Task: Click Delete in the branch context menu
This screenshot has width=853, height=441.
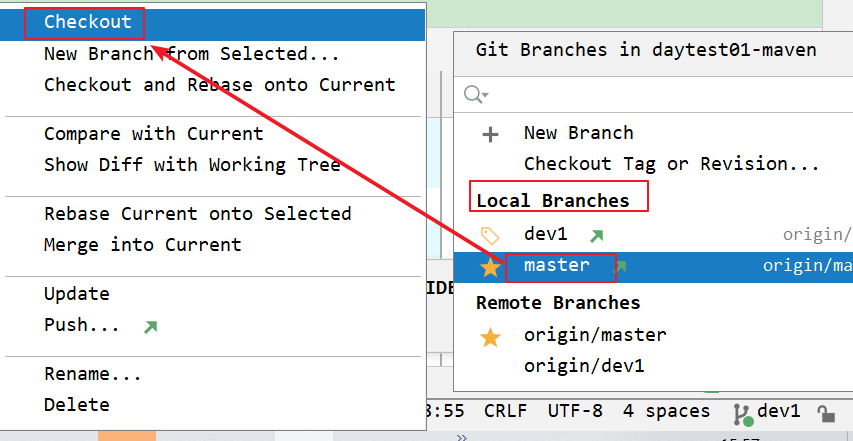Action: click(x=77, y=405)
